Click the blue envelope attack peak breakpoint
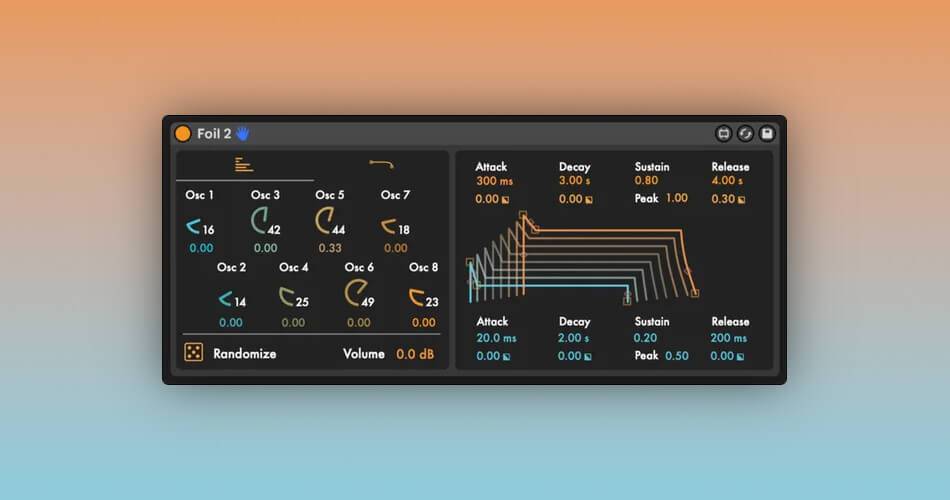This screenshot has height=500, width=950. click(470, 262)
